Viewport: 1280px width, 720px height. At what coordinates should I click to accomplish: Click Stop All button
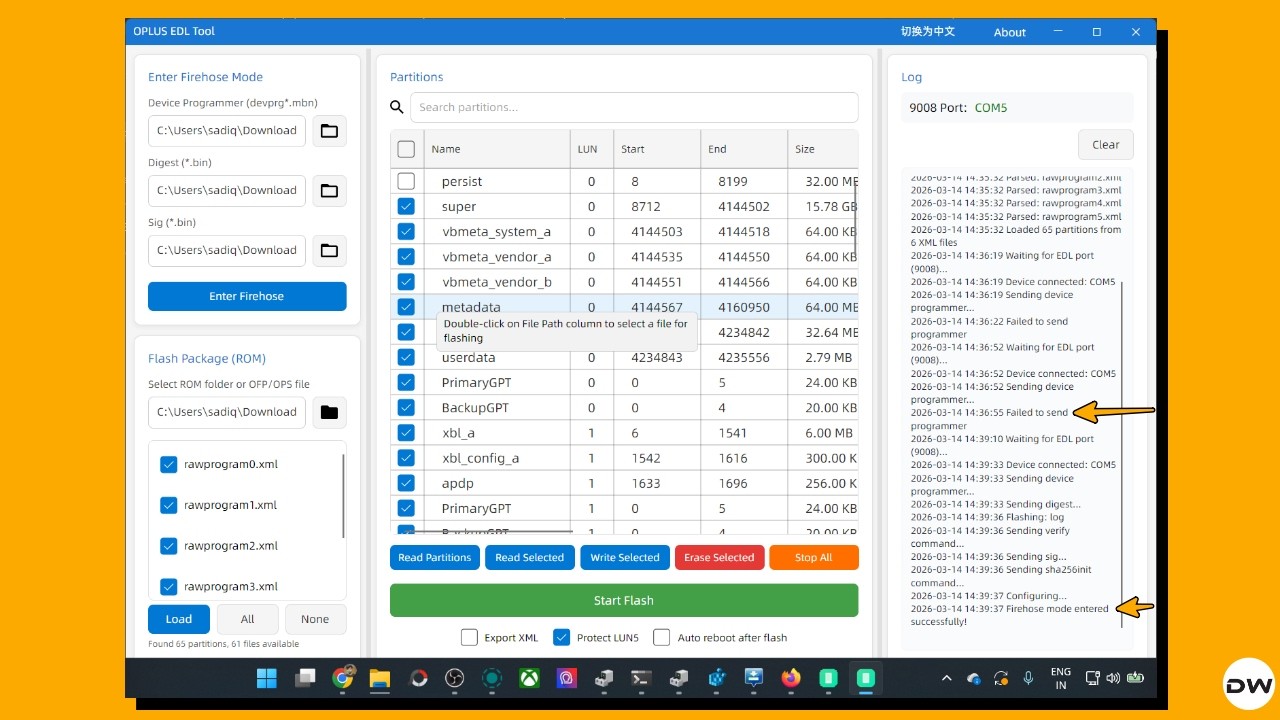(814, 557)
